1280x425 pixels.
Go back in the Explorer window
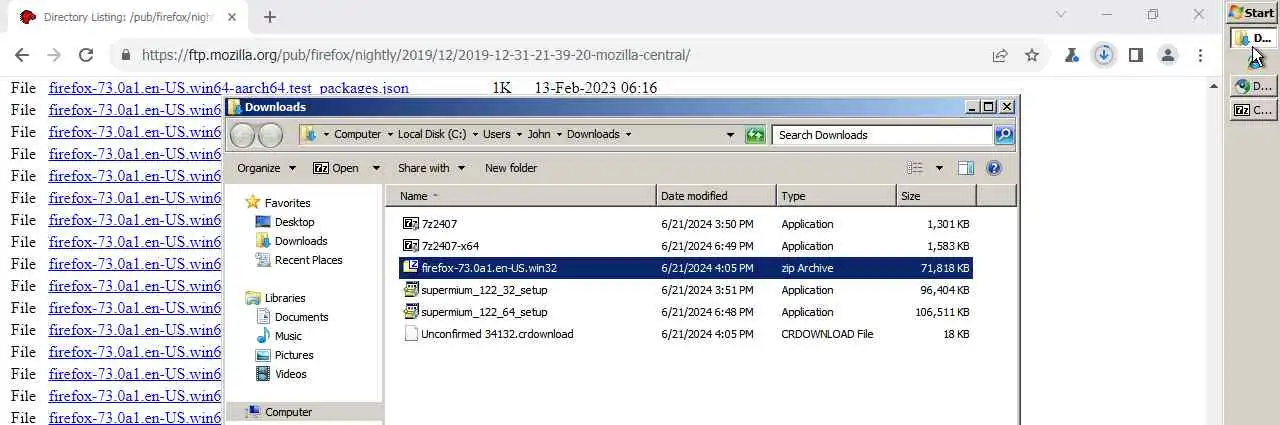tap(243, 135)
